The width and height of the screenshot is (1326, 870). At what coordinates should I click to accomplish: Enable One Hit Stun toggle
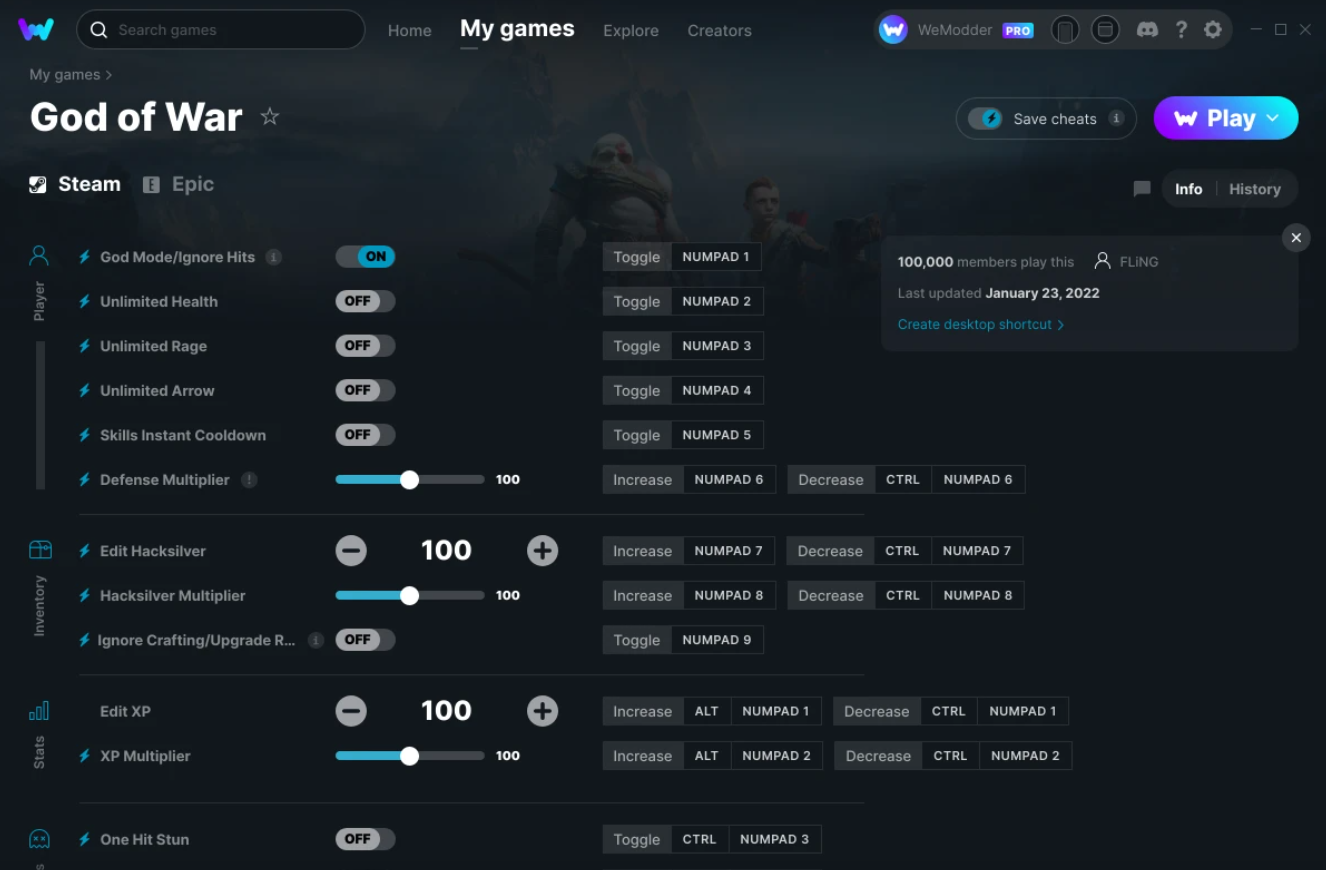point(365,839)
